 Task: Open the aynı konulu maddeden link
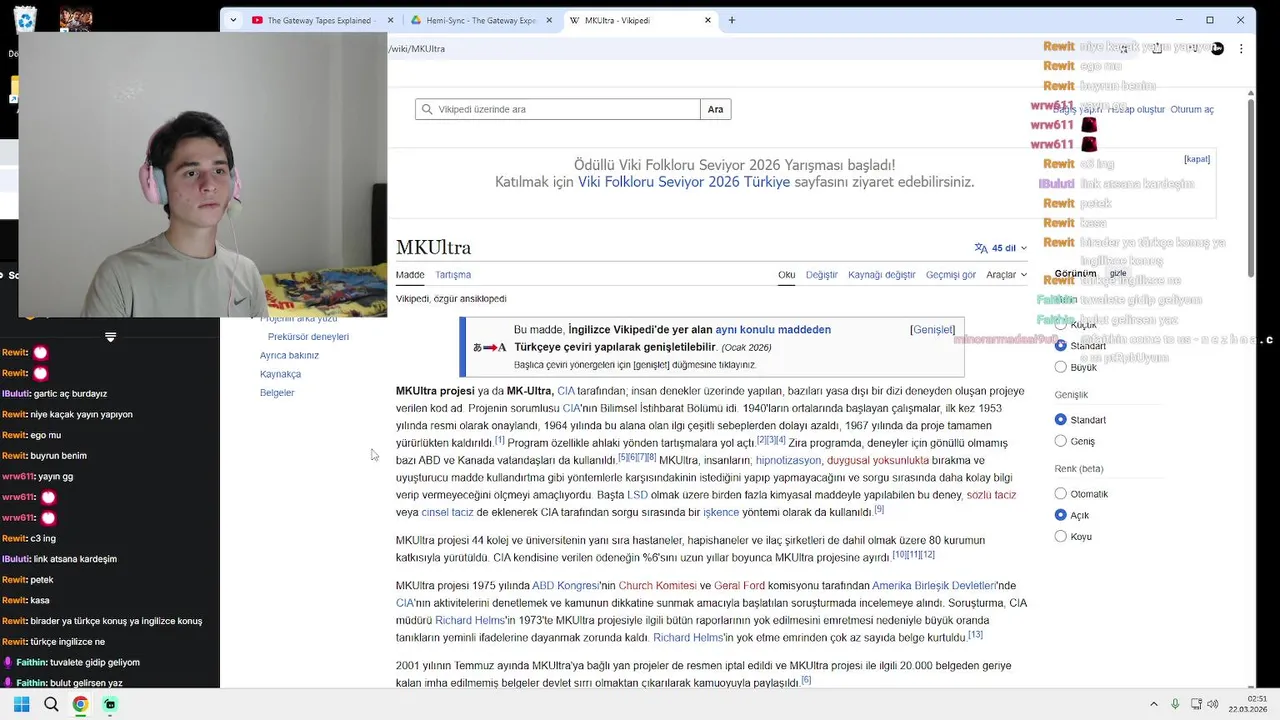point(773,330)
